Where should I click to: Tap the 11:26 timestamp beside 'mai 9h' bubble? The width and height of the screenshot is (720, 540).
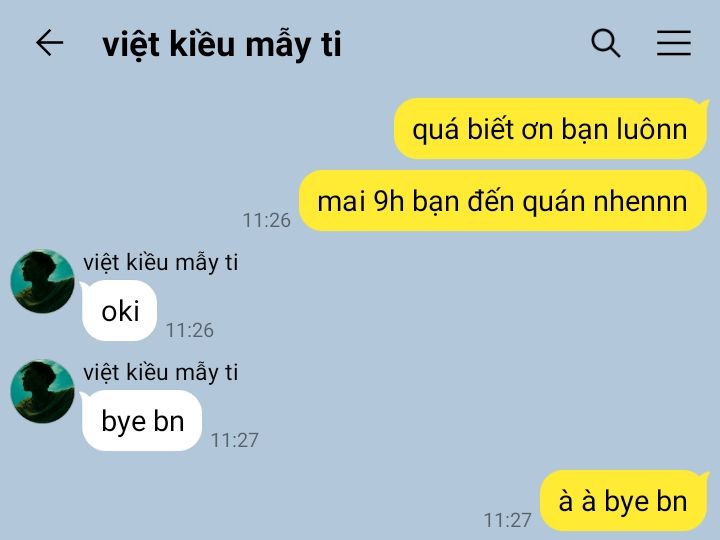pyautogui.click(x=267, y=220)
